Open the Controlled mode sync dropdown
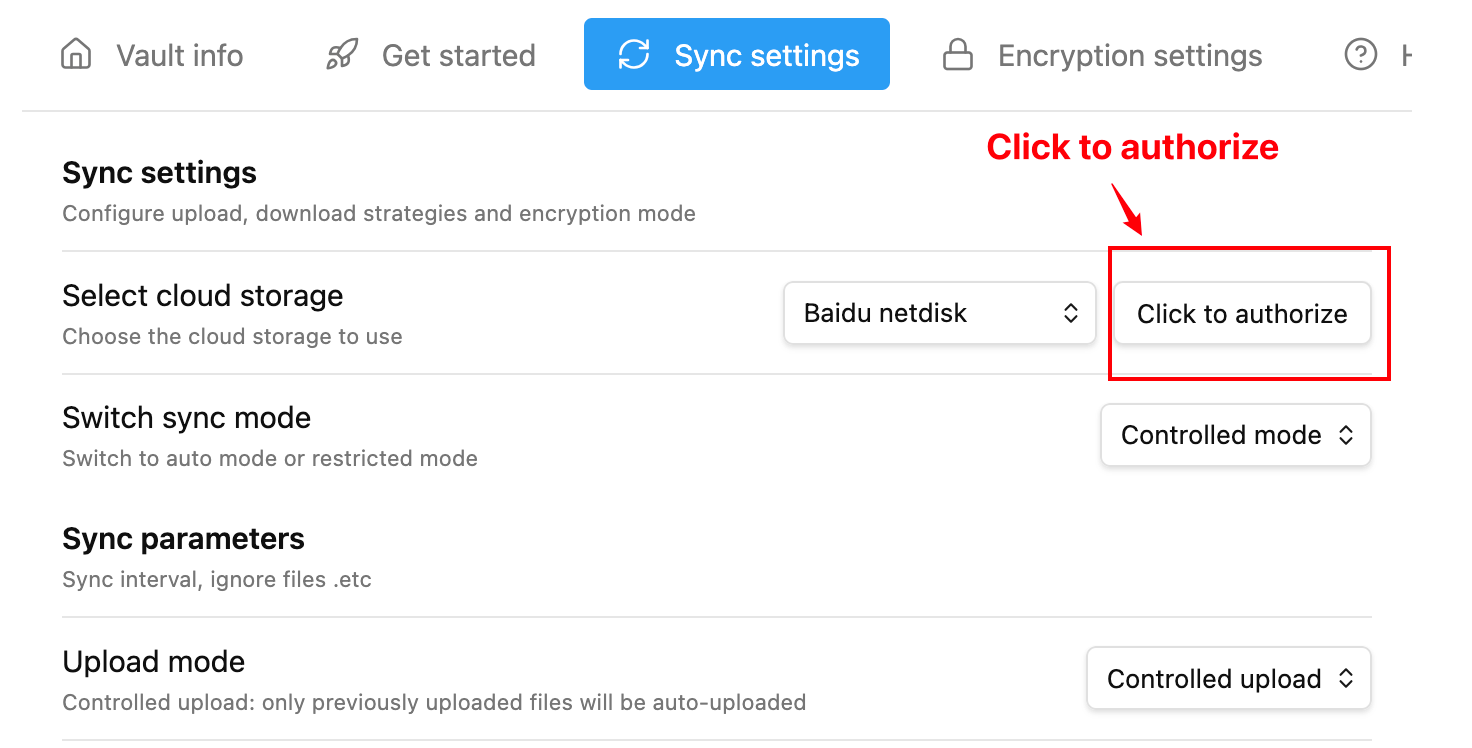The image size is (1472, 748). pos(1236,435)
